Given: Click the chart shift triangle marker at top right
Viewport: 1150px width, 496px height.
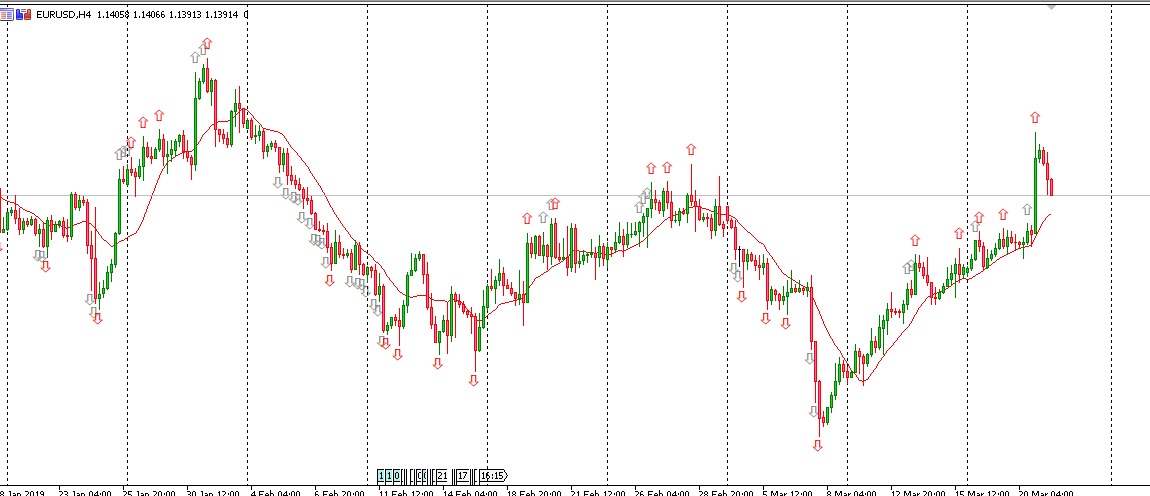Looking at the screenshot, I should [x=1051, y=6].
